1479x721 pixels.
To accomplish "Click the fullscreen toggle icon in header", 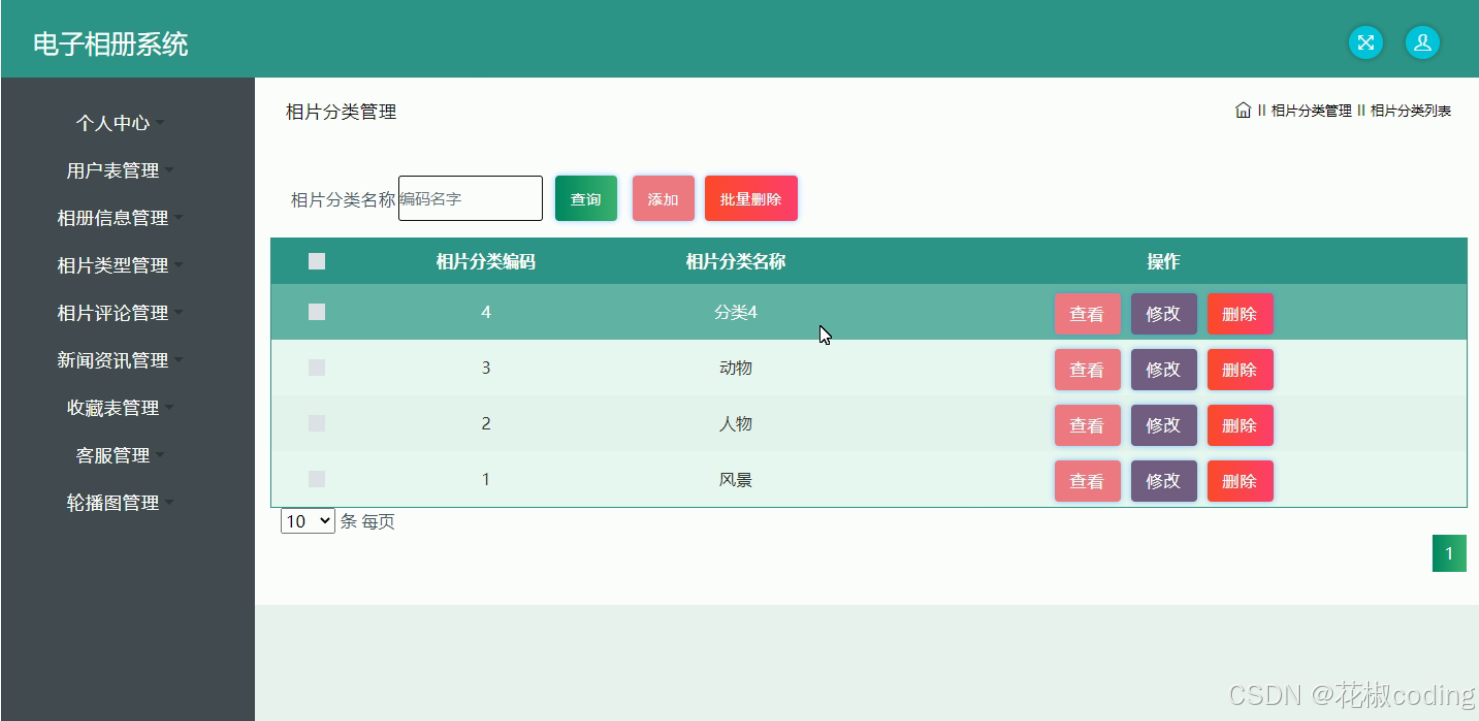I will point(1366,42).
